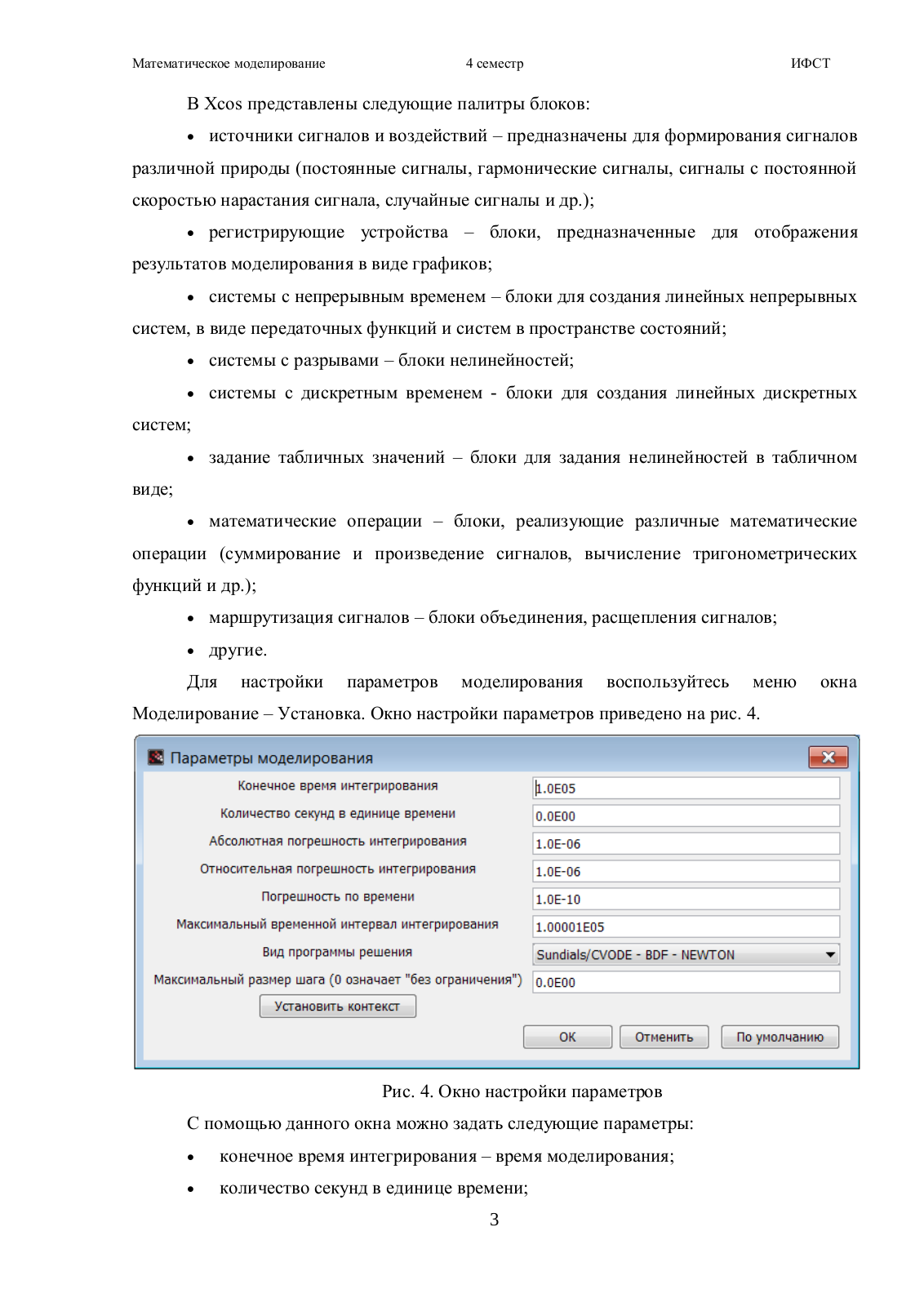Click the Относительная погрешность интегрирования label
The width and height of the screenshot is (924, 1307).
[338, 869]
